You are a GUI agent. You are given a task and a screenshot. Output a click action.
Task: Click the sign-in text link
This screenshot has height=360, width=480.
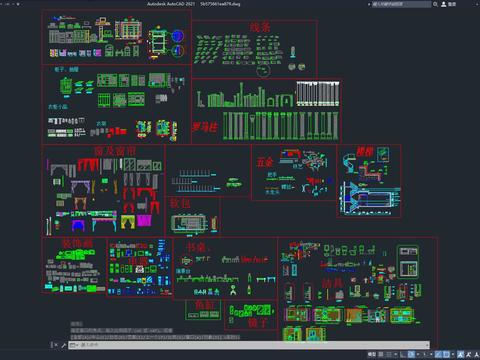coord(452,4)
